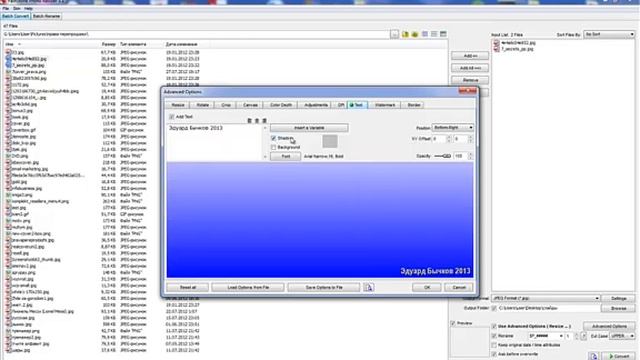Click Save Options to File

[324, 287]
